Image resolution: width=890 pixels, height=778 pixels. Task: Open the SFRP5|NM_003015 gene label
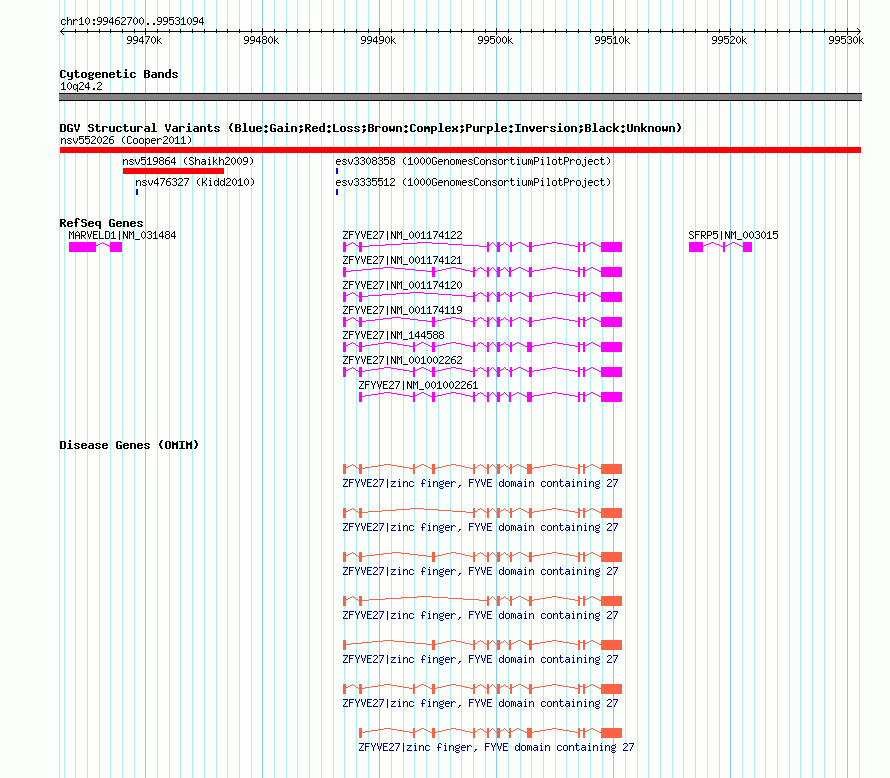[733, 235]
